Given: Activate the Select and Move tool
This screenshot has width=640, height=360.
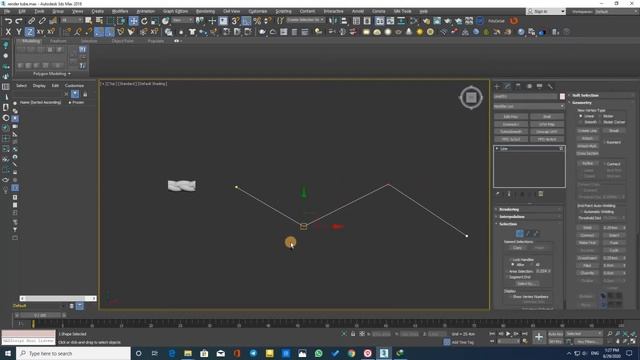Looking at the screenshot, I should pos(133,21).
